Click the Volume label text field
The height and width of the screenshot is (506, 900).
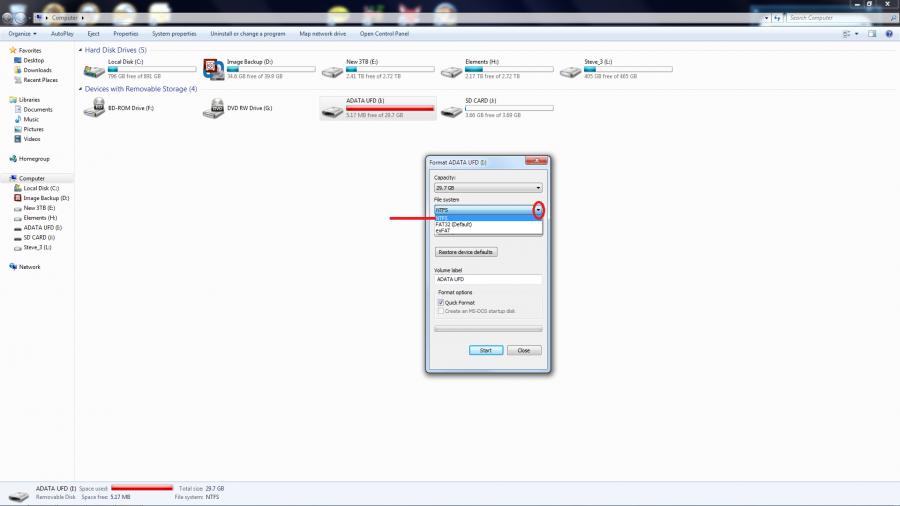point(488,279)
